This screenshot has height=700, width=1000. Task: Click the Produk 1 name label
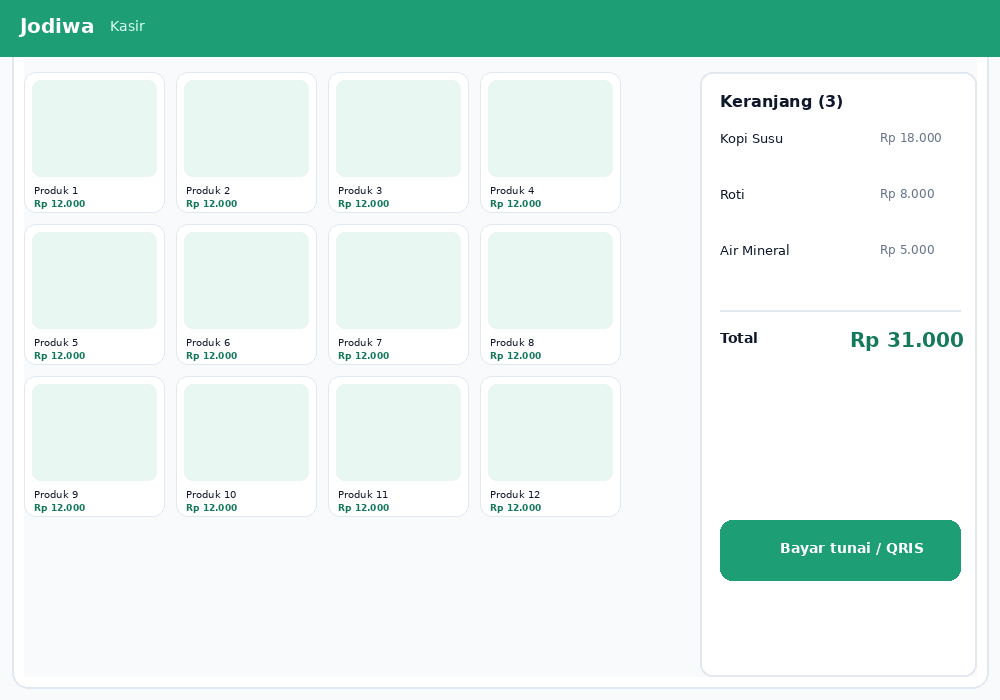point(56,191)
